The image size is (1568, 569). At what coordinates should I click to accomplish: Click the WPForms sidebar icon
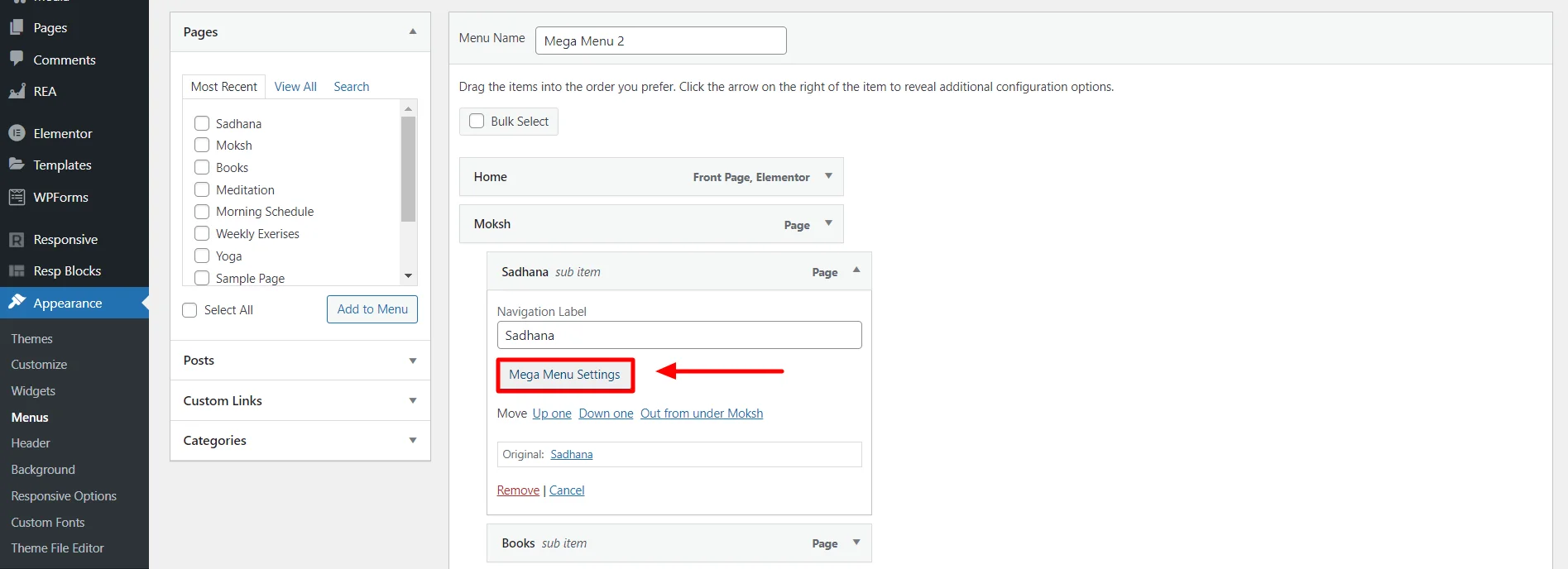(17, 197)
